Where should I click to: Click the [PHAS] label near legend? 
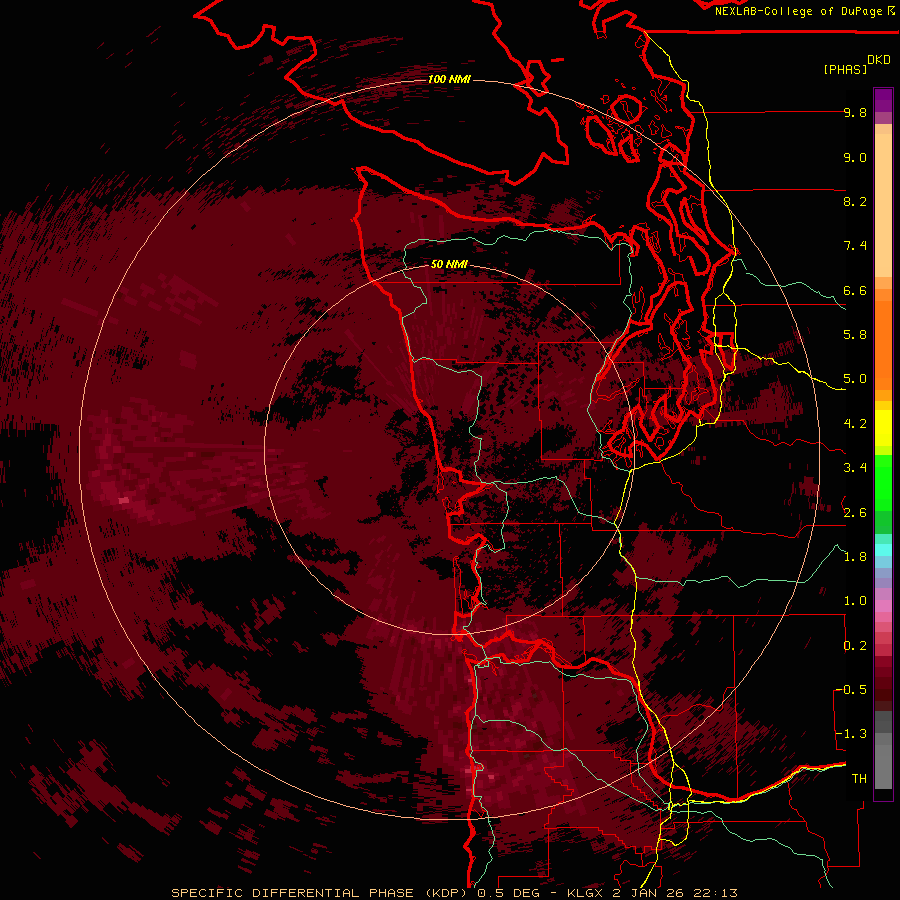click(x=845, y=69)
